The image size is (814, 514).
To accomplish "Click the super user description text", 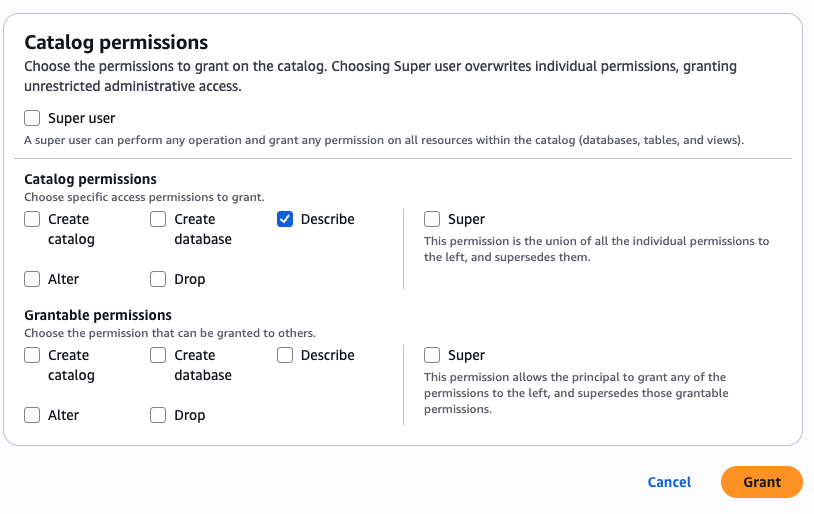I will (383, 141).
